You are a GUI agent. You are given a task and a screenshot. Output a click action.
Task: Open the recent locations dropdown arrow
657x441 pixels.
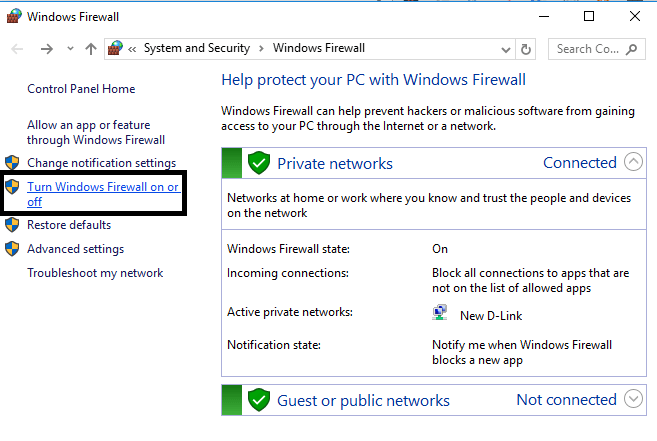69,48
